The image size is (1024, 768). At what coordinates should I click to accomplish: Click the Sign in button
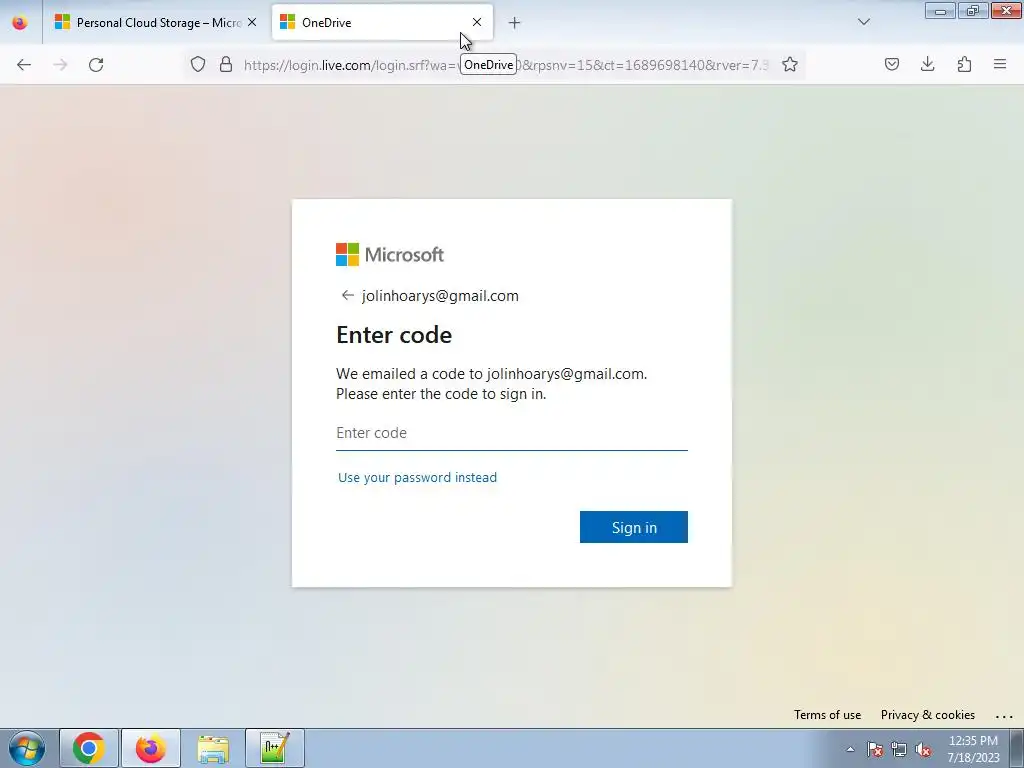pyautogui.click(x=633, y=527)
